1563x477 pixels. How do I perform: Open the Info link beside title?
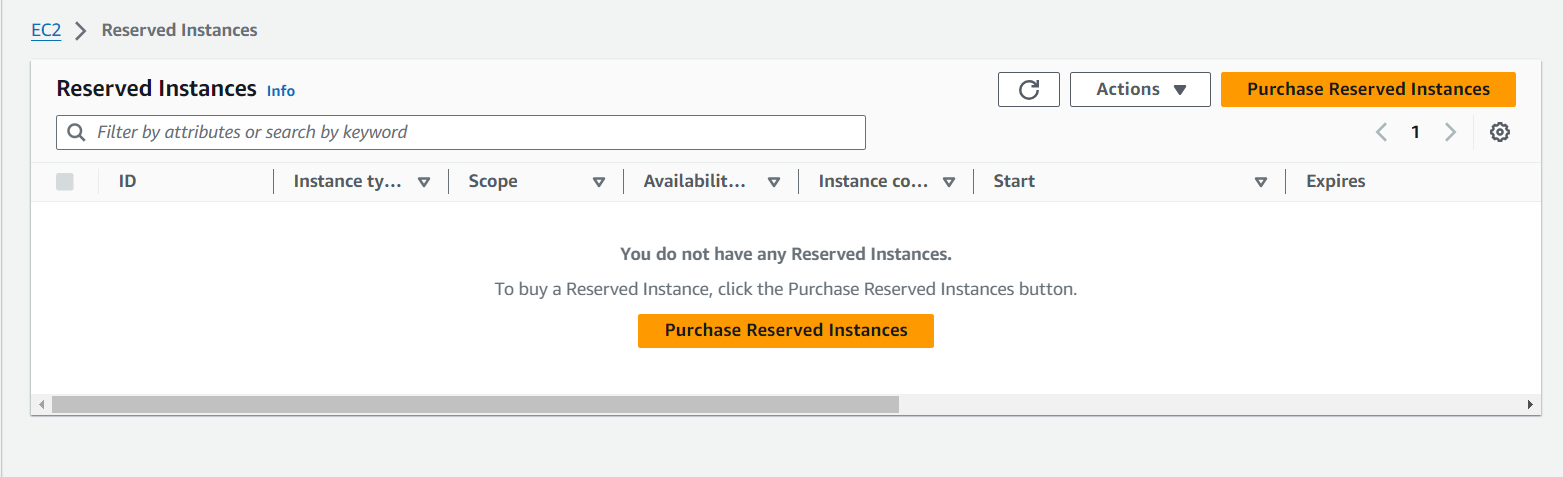coord(281,91)
